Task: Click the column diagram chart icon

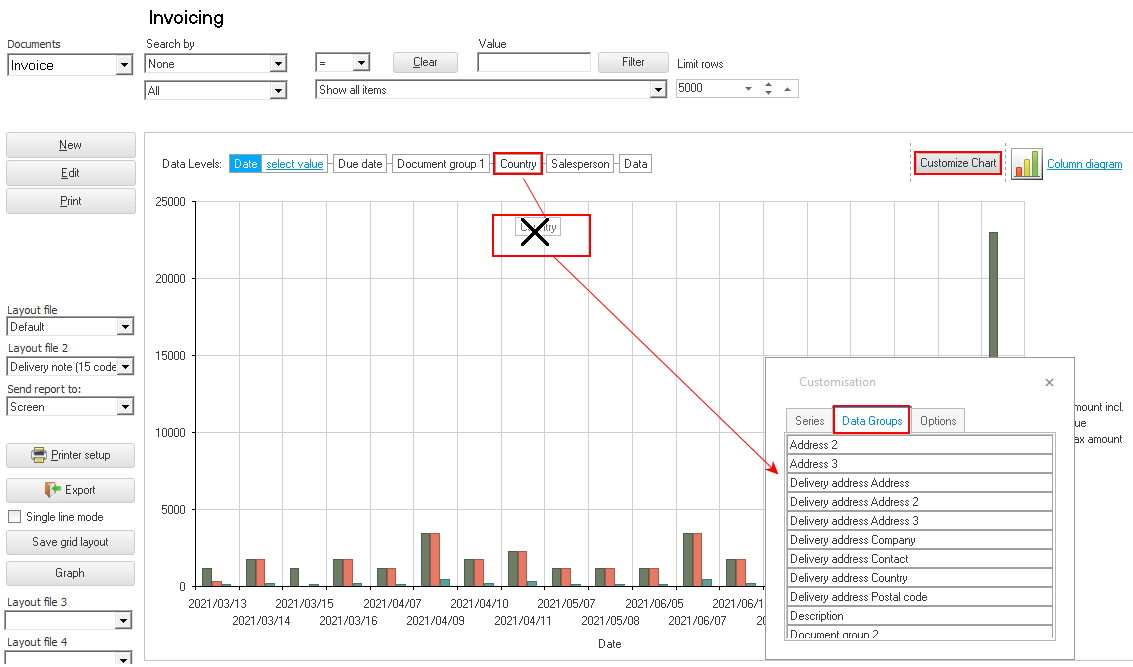Action: 1026,164
